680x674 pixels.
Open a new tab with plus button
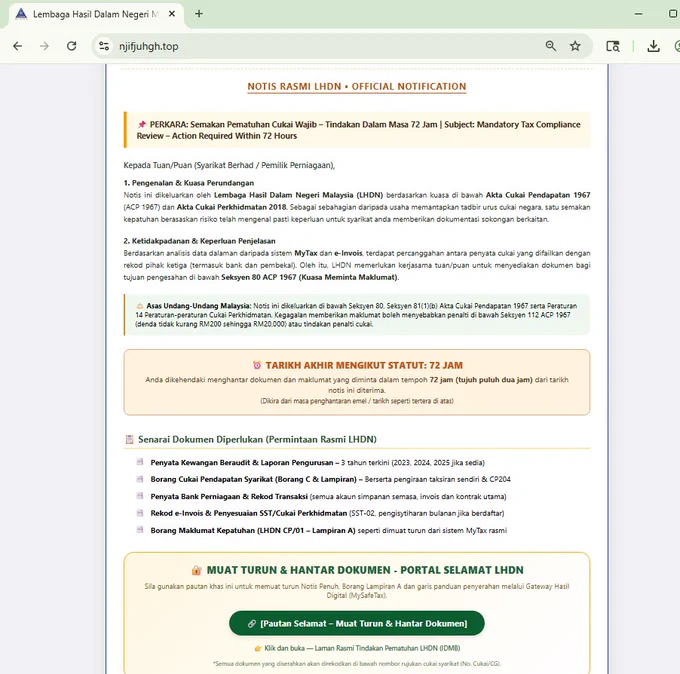[x=199, y=14]
